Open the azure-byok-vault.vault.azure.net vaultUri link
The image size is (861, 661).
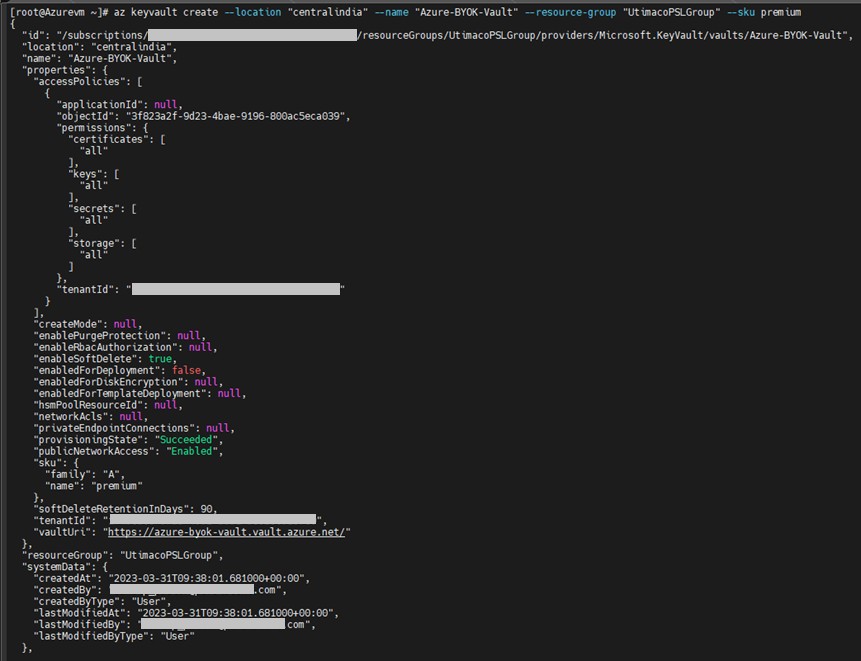226,532
